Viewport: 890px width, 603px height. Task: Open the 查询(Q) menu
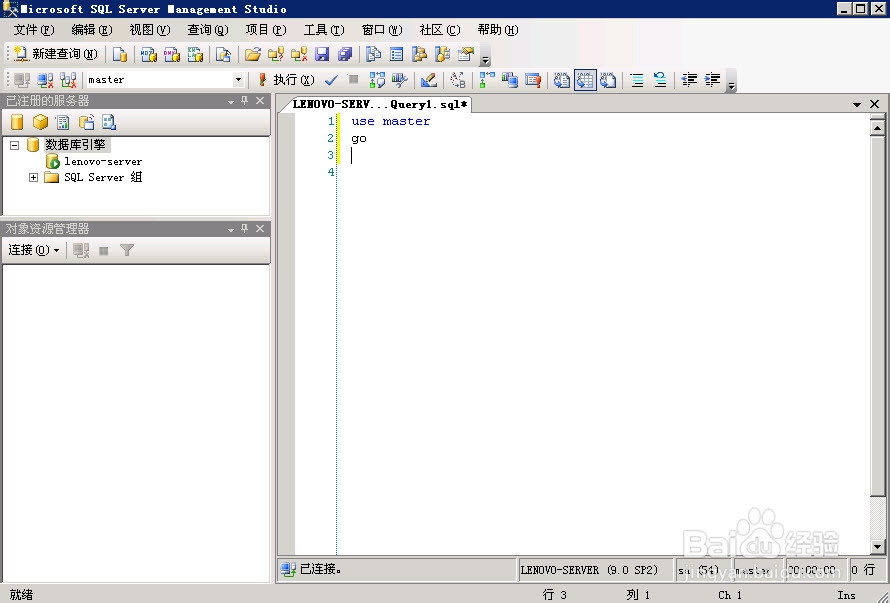point(208,30)
